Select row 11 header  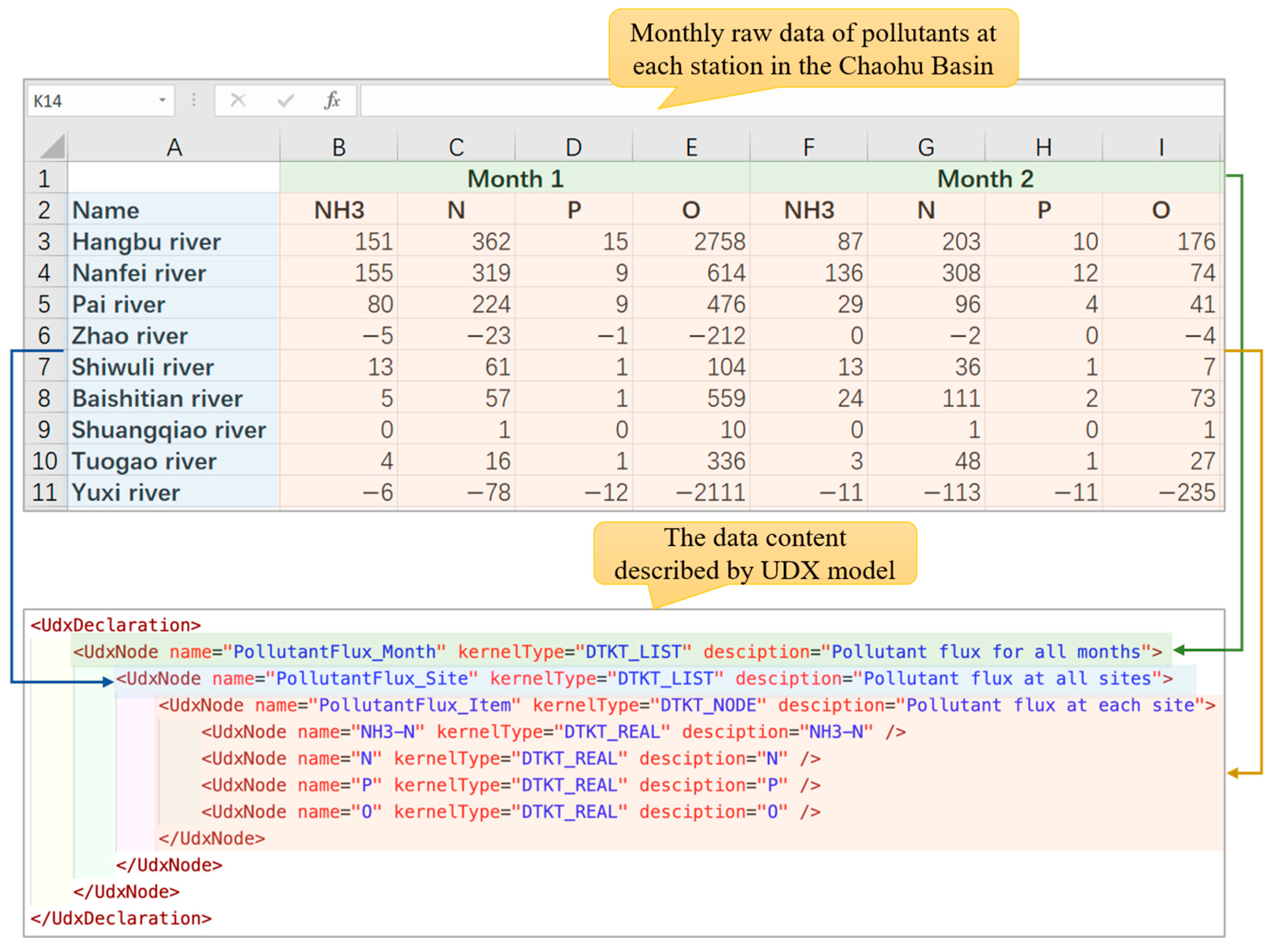point(44,492)
